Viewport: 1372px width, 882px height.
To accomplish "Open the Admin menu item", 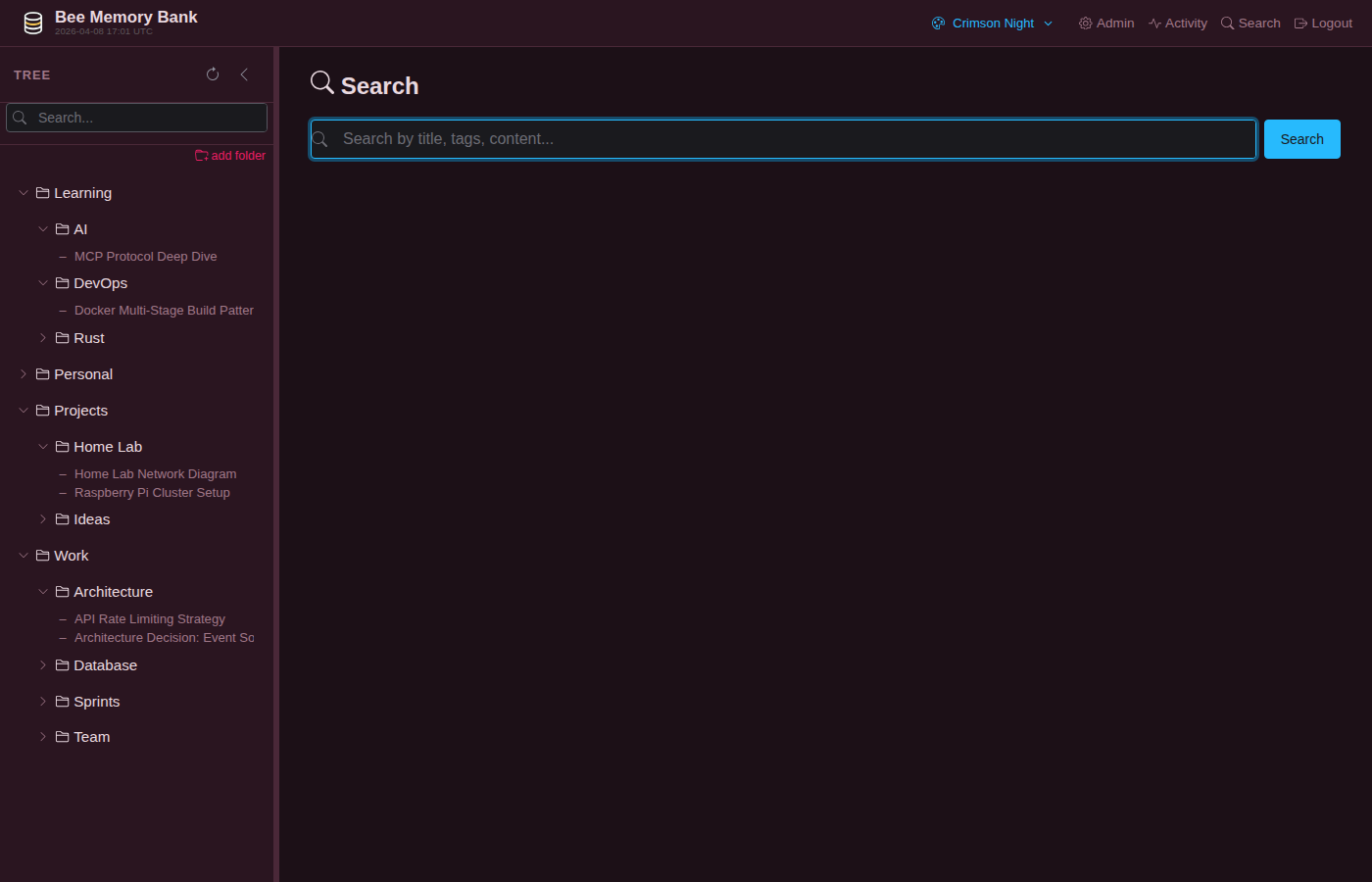I will point(1106,24).
